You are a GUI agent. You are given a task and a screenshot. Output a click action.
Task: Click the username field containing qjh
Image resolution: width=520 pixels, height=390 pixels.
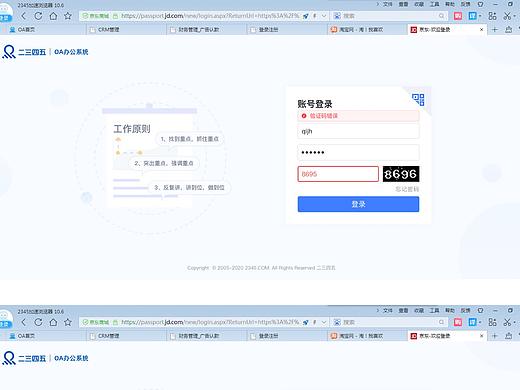point(358,131)
